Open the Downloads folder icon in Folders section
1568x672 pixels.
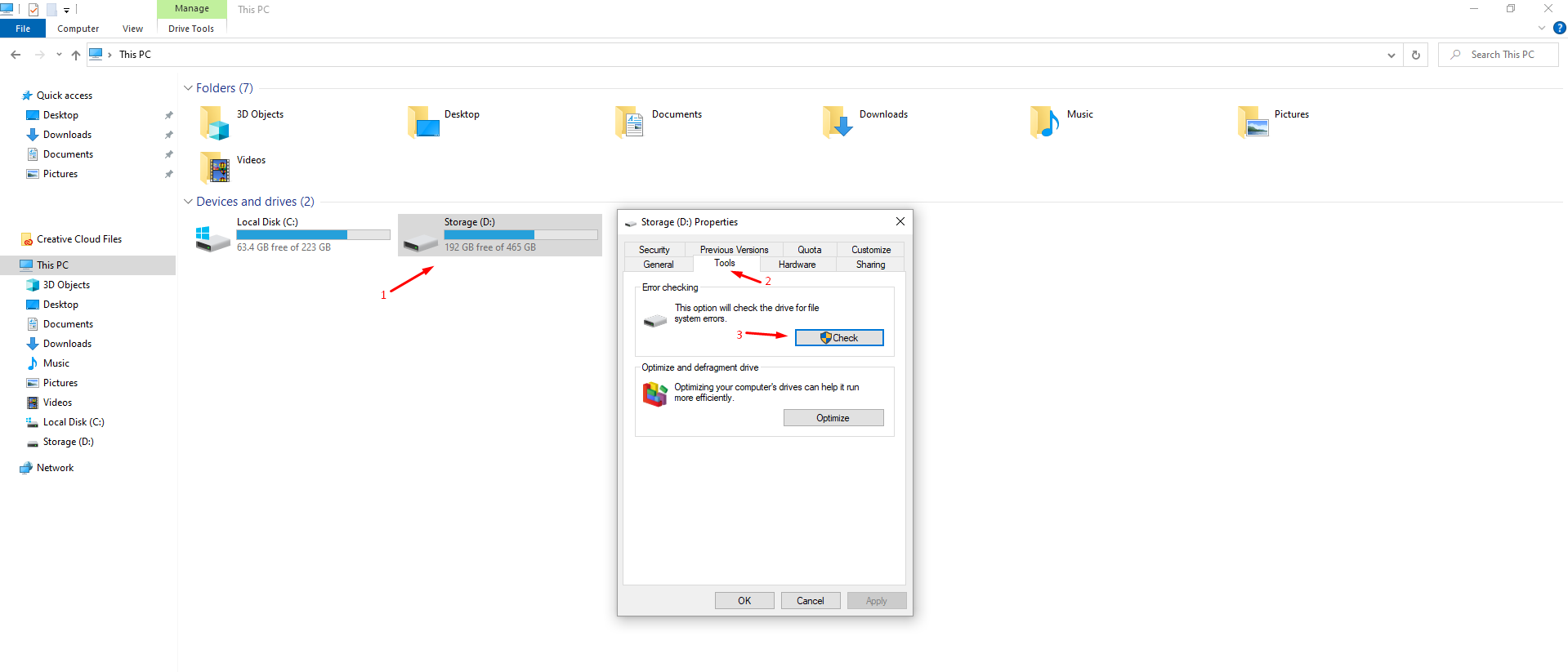838,122
